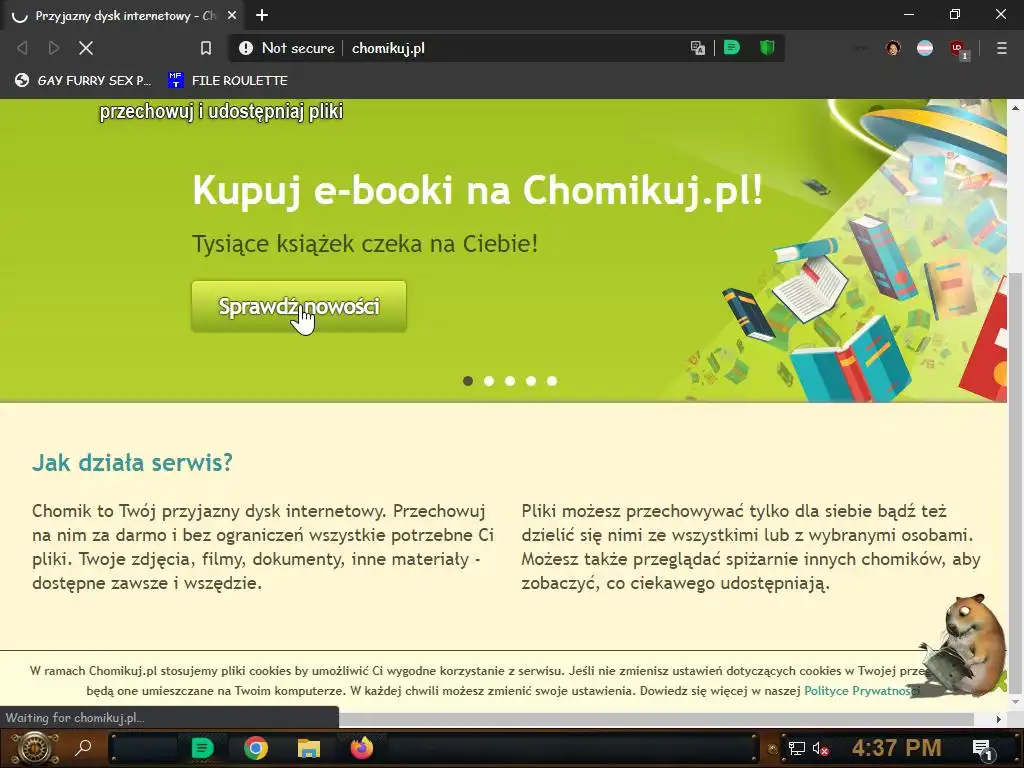Click the Jak działa serwis? heading
This screenshot has height=768, width=1024.
[x=133, y=462]
